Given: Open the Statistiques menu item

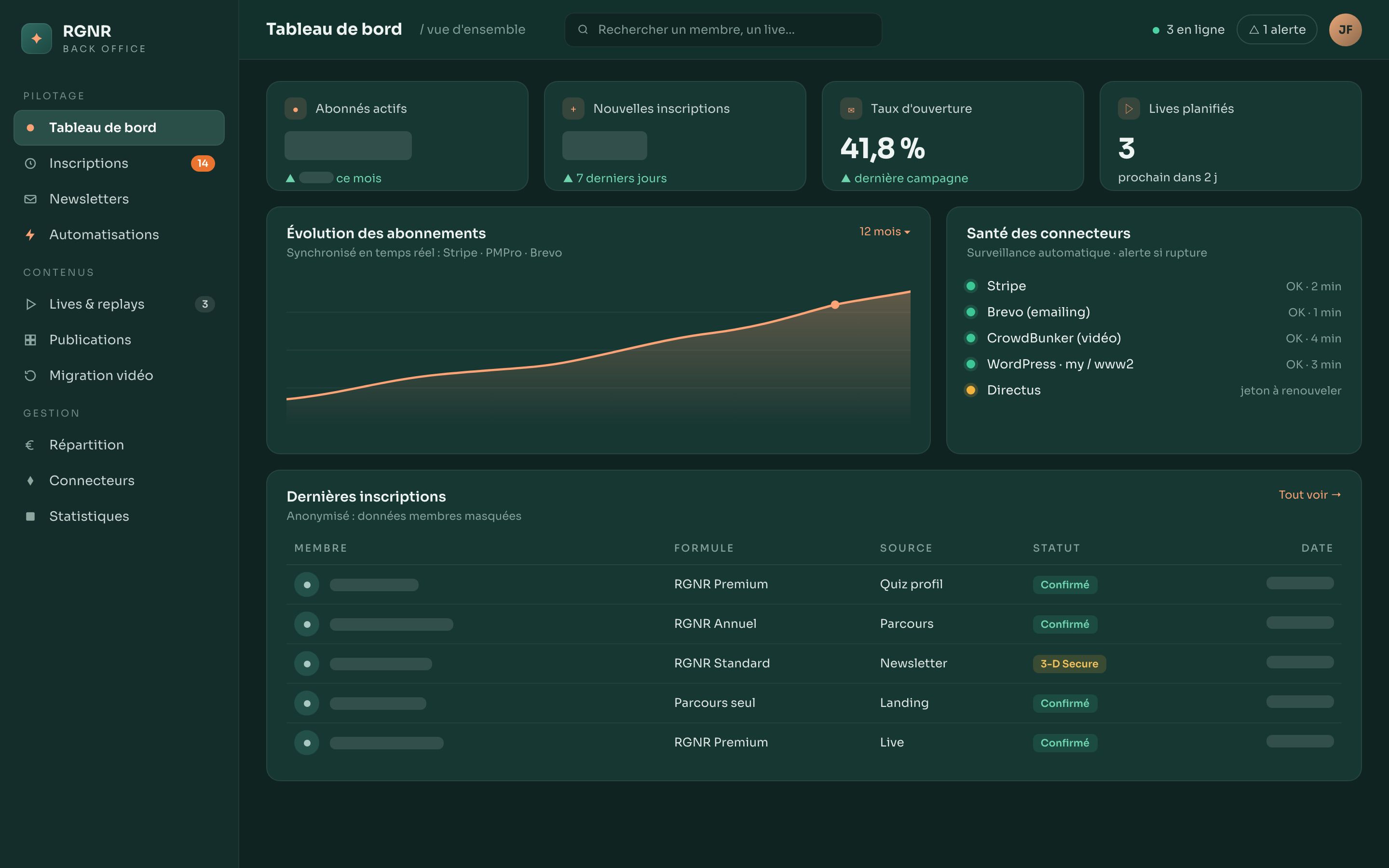Looking at the screenshot, I should coord(119,516).
